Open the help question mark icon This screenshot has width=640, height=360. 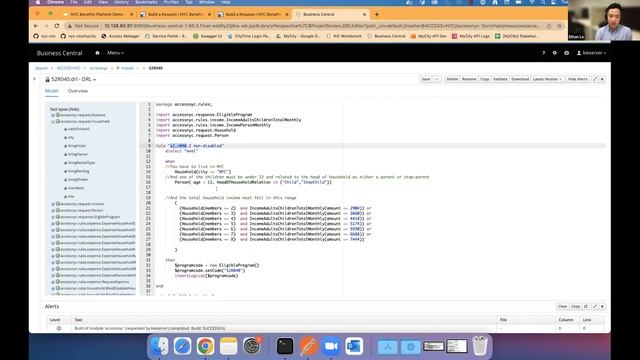click(543, 53)
